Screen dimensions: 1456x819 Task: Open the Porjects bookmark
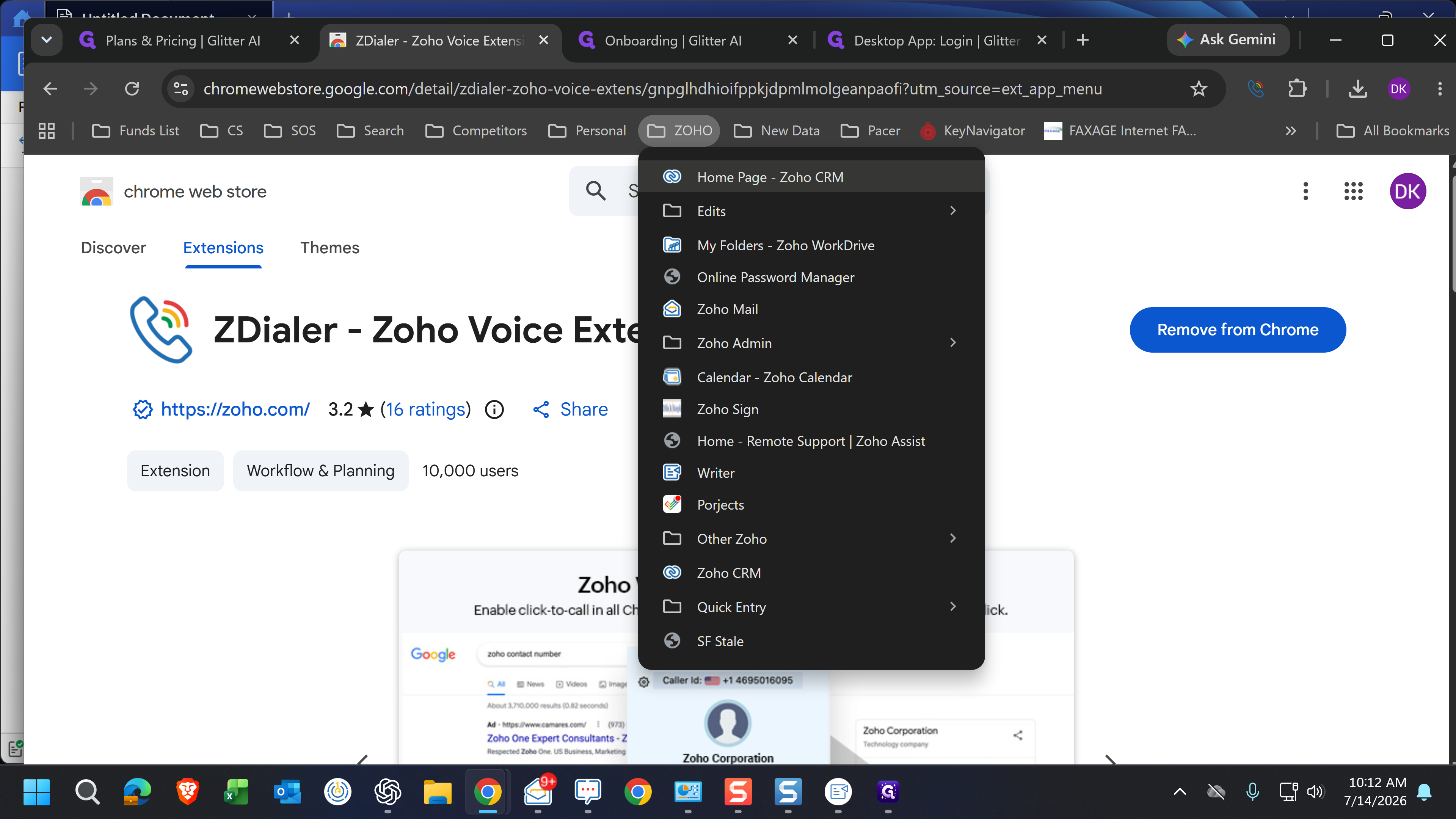tap(811, 504)
